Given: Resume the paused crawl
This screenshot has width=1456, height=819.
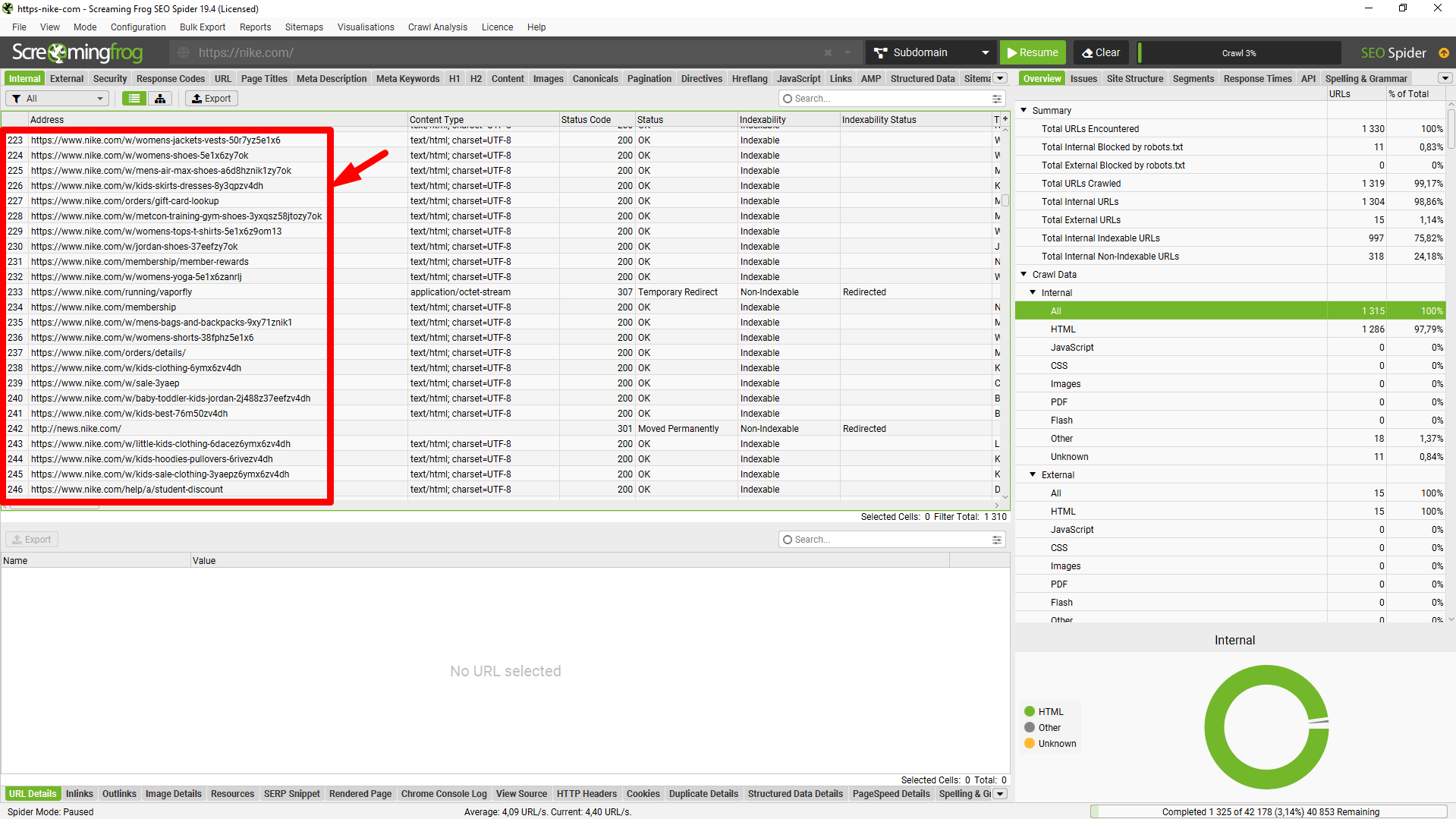Looking at the screenshot, I should (x=1033, y=52).
